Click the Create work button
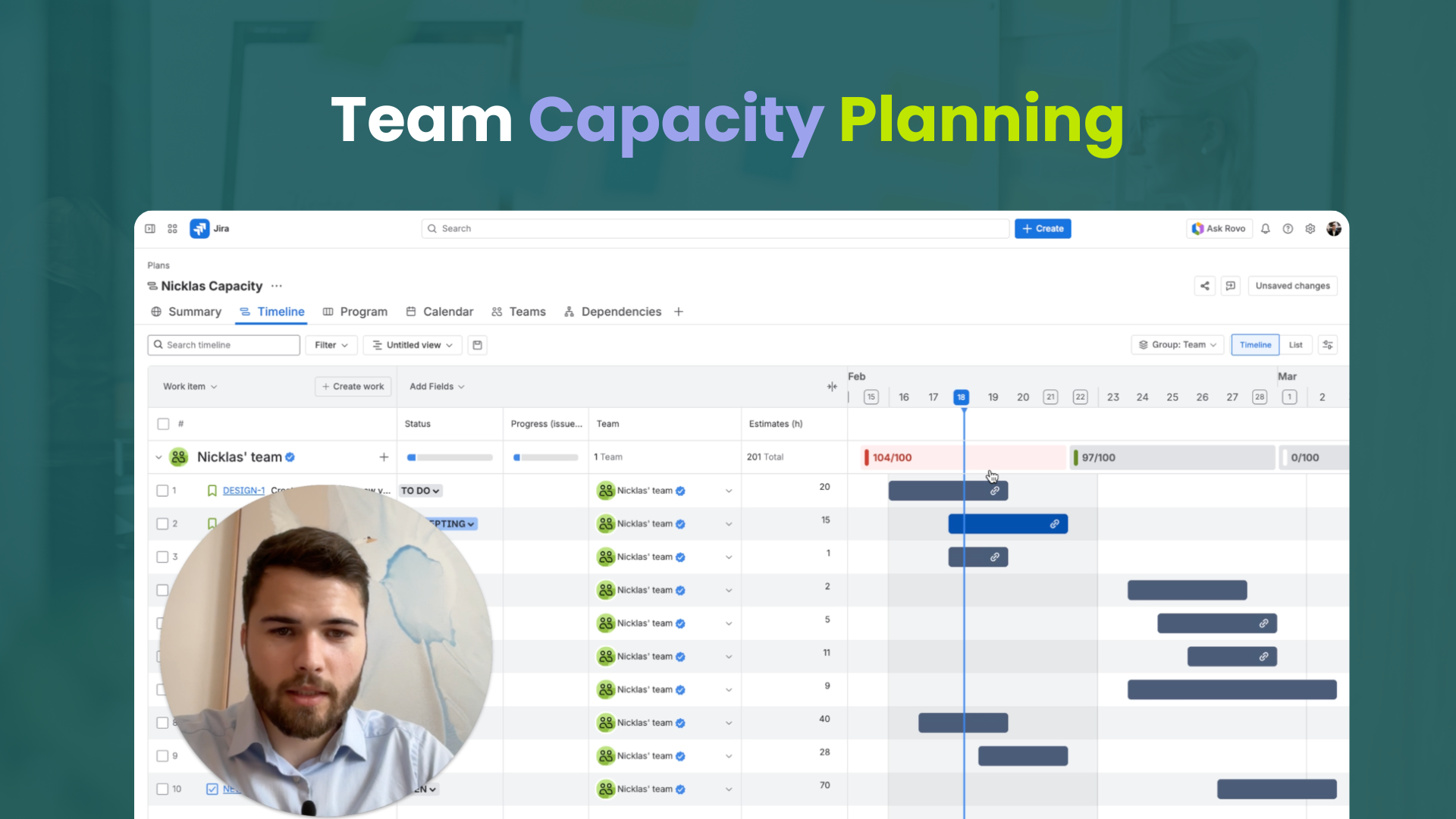This screenshot has height=819, width=1456. point(353,387)
